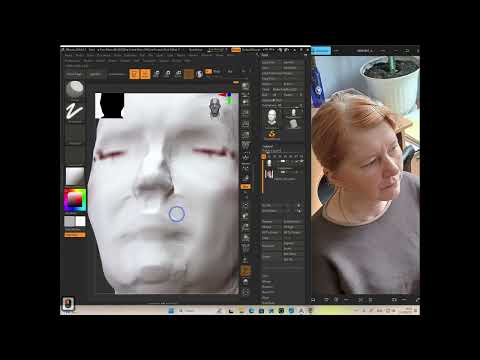480x360 pixels.
Task: Open the material preview swatch above color picker
Action: point(74,176)
